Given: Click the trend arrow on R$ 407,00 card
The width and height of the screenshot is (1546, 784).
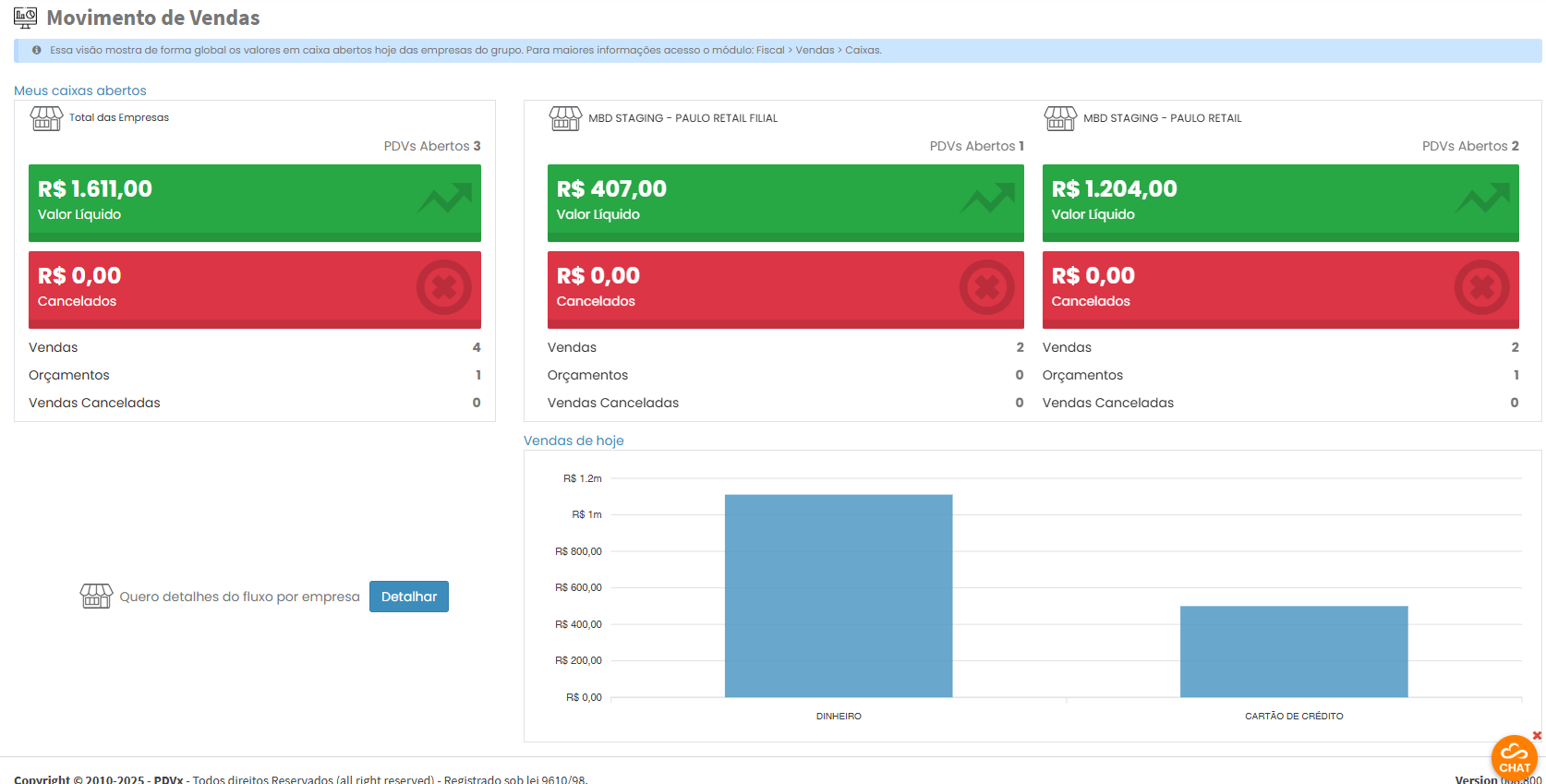Looking at the screenshot, I should click(987, 198).
